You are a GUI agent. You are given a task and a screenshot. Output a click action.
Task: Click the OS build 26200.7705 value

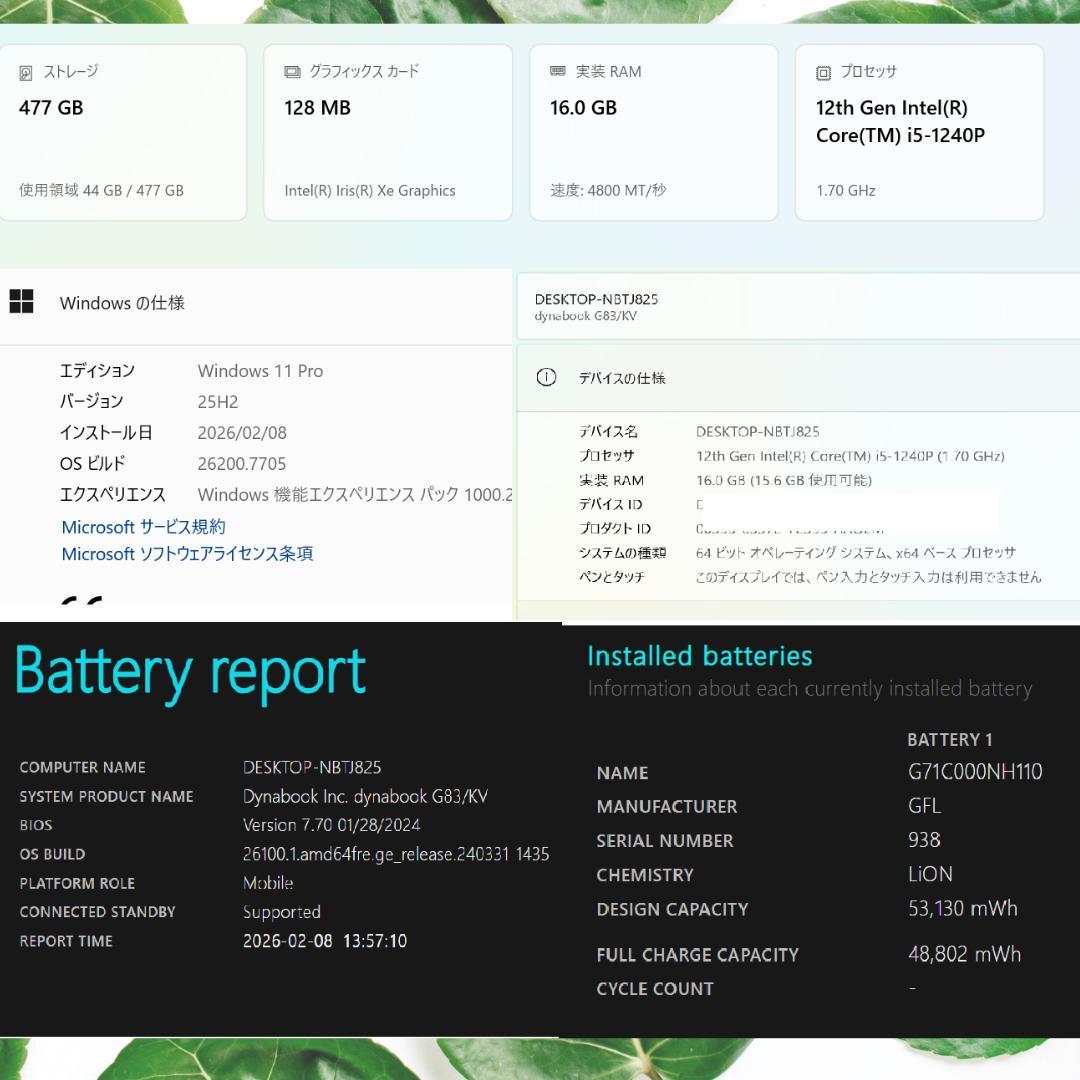click(242, 464)
